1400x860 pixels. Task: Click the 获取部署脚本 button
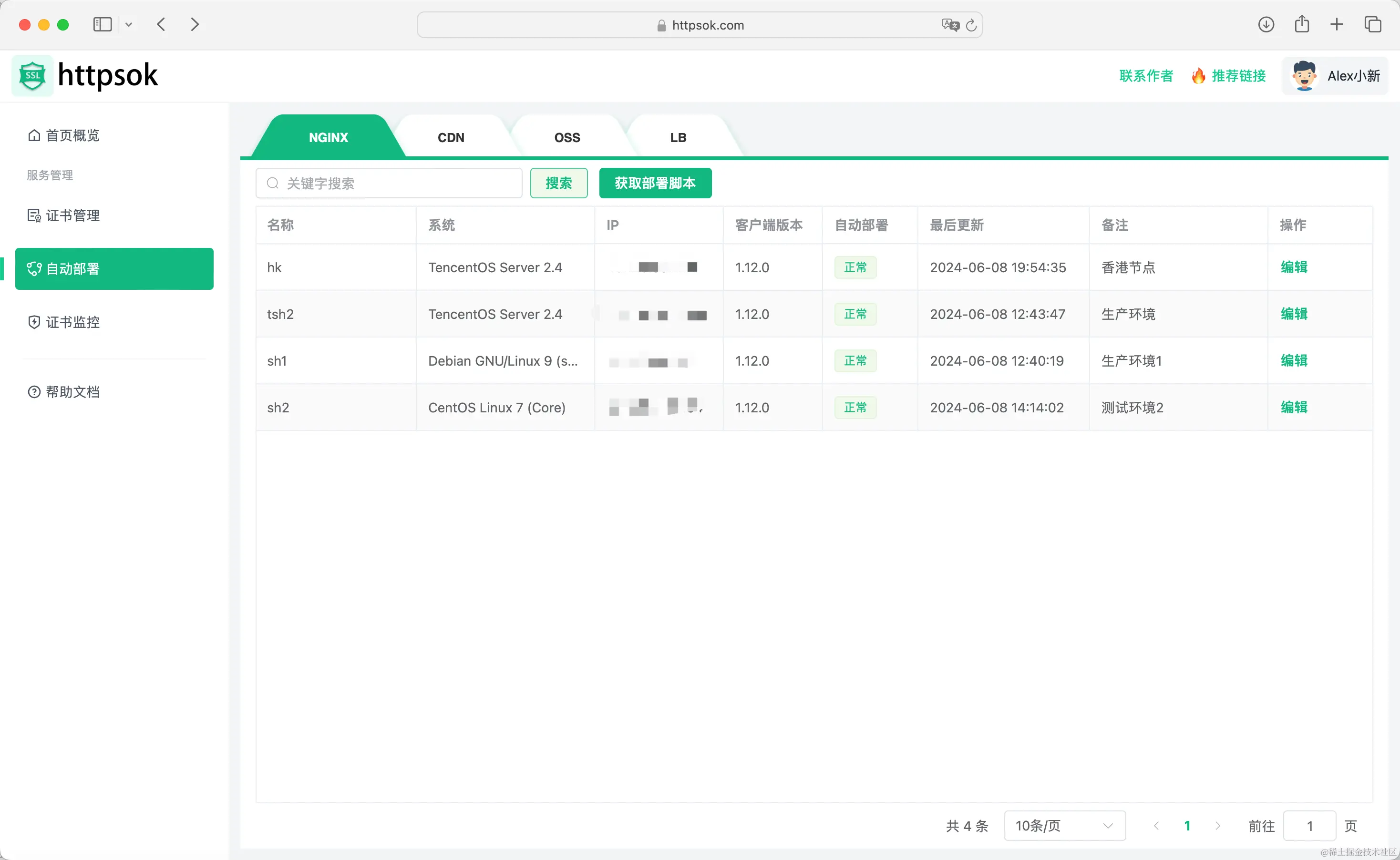655,183
